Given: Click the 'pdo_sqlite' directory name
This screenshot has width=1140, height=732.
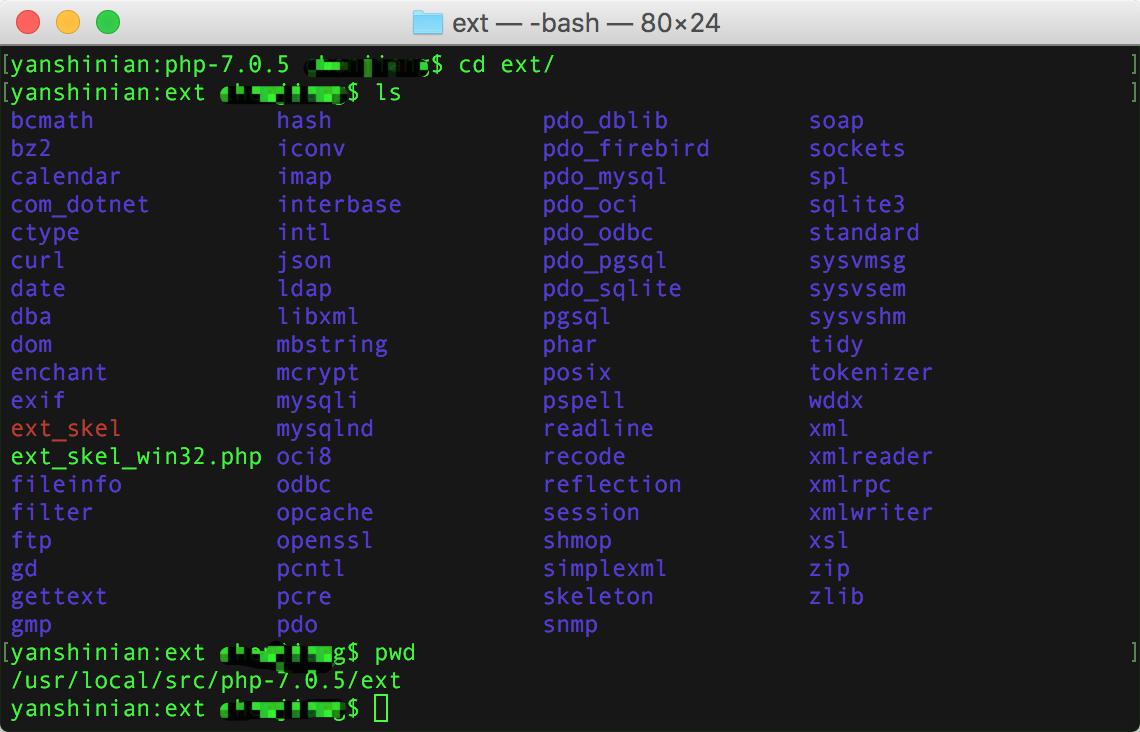Looking at the screenshot, I should (x=612, y=289).
